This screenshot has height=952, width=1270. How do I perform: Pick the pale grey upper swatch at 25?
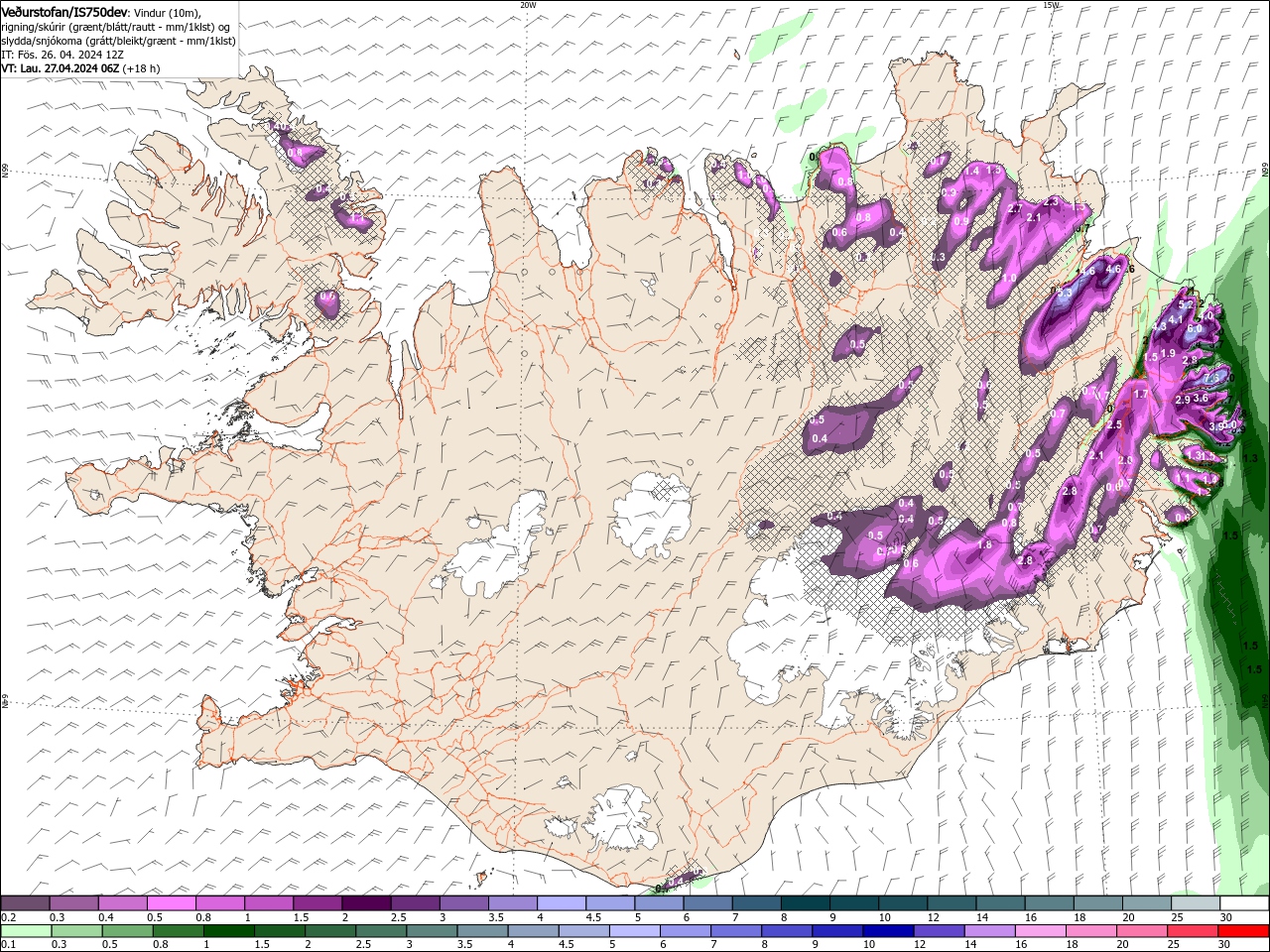1195,903
